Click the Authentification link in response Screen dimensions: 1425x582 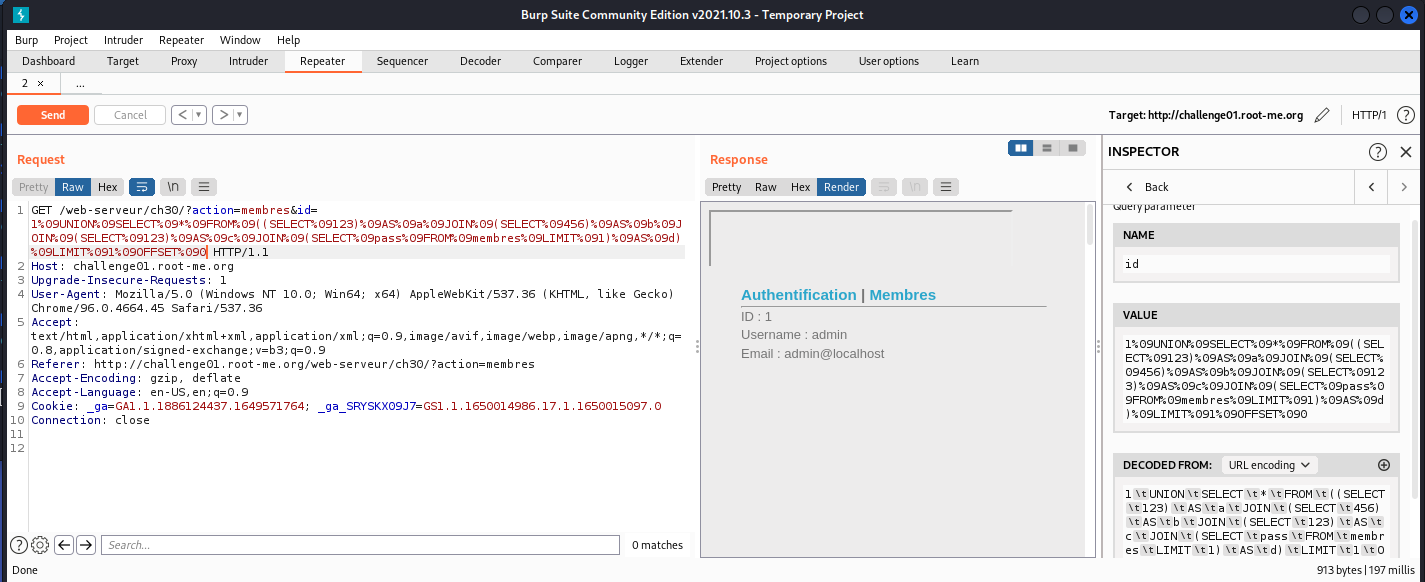point(799,295)
